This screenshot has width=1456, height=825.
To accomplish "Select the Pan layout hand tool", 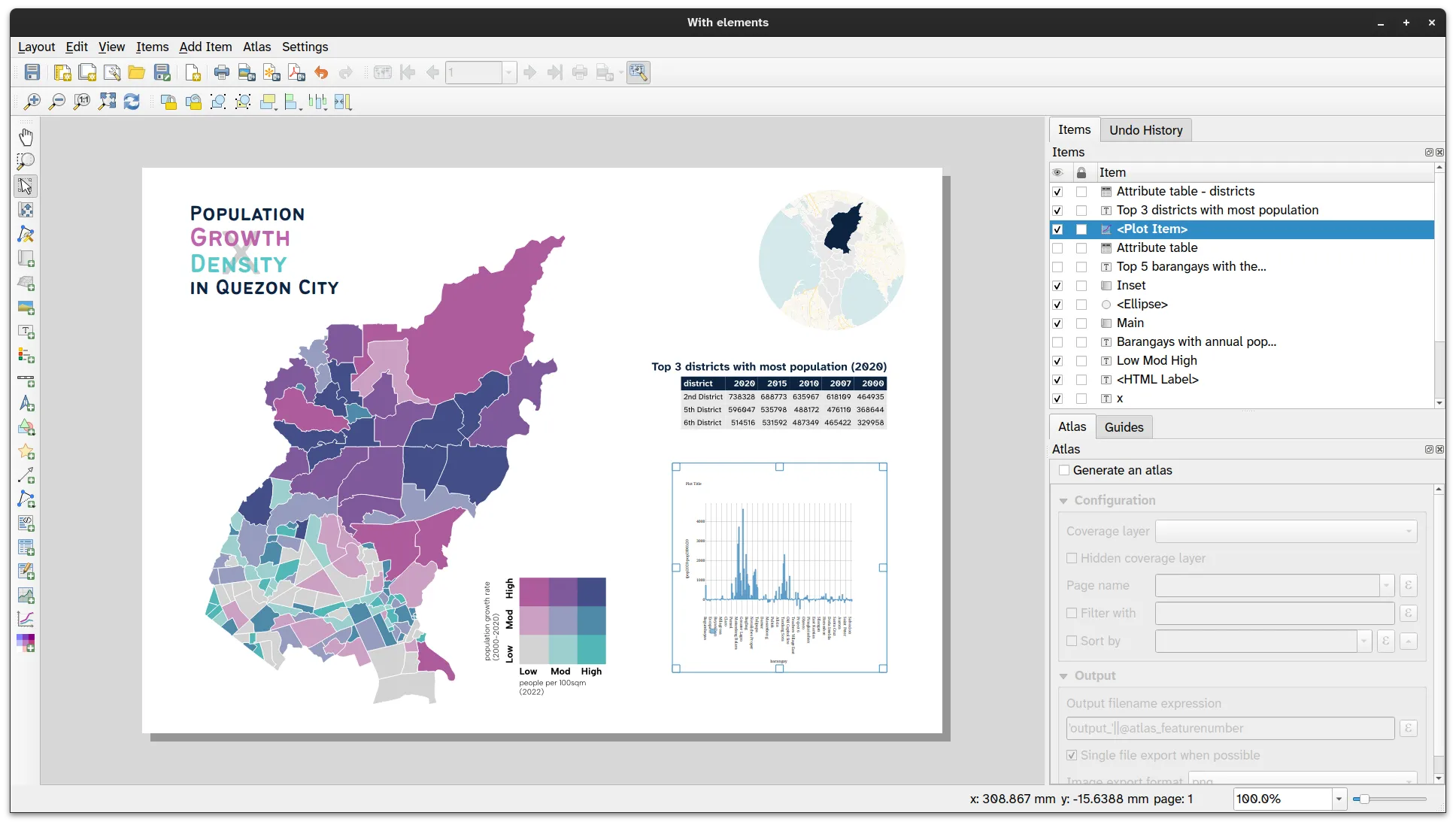I will [x=26, y=137].
